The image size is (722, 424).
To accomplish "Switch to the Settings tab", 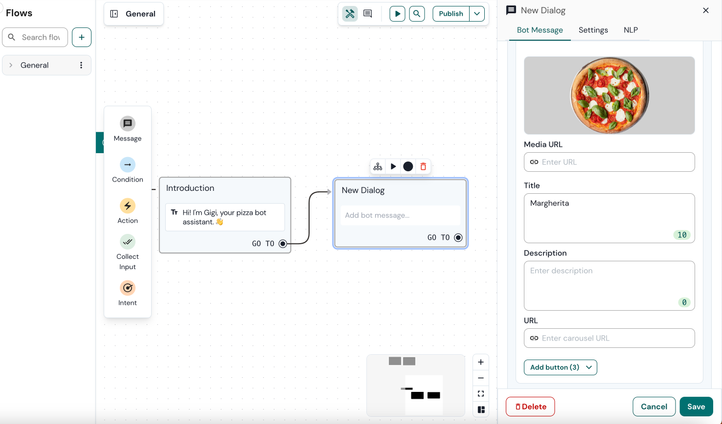I will [593, 30].
